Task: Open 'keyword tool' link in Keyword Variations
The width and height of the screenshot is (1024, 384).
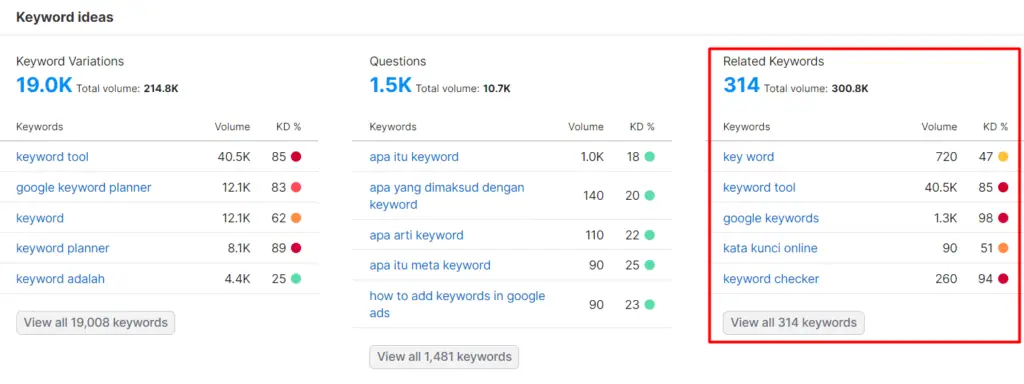Action: (52, 157)
